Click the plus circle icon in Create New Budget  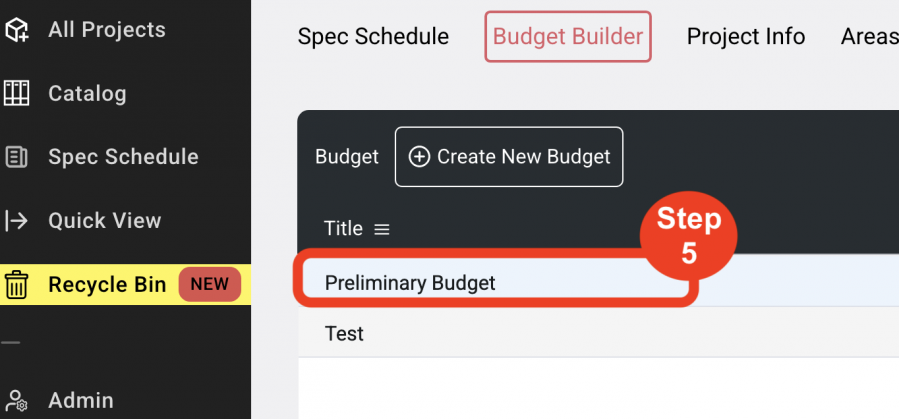(x=419, y=157)
